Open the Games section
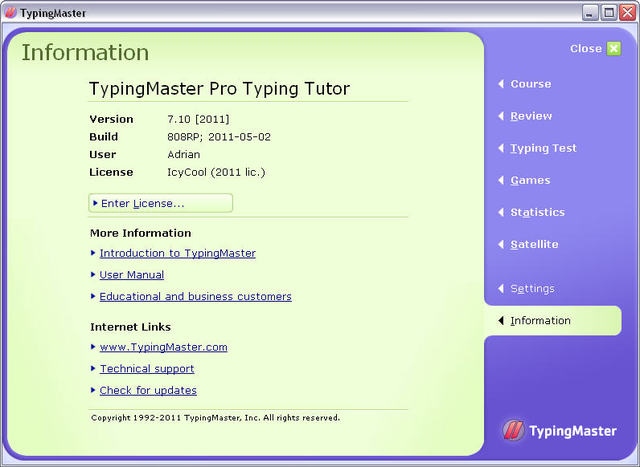Image resolution: width=640 pixels, height=467 pixels. click(x=530, y=180)
